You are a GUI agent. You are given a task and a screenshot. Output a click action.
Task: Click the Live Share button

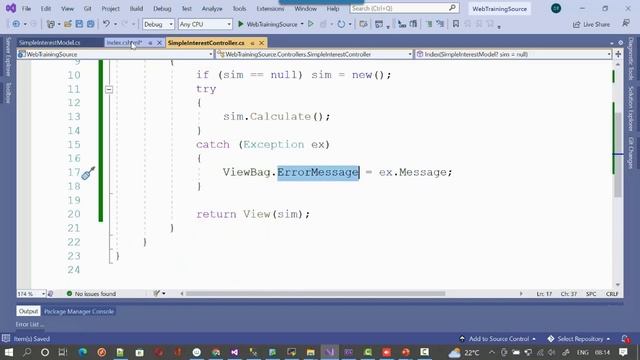(x=591, y=24)
